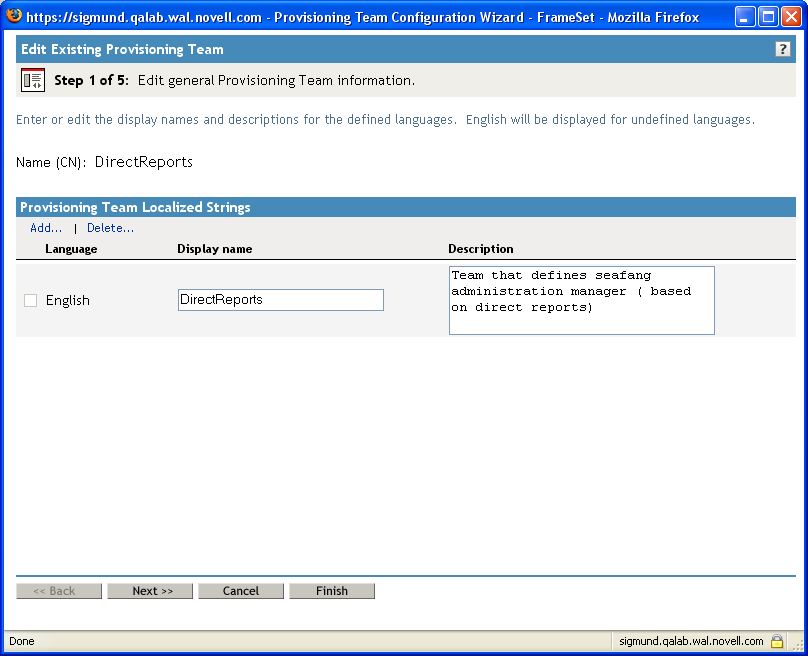
Task: Click the status bar resize grip
Action: [x=798, y=644]
